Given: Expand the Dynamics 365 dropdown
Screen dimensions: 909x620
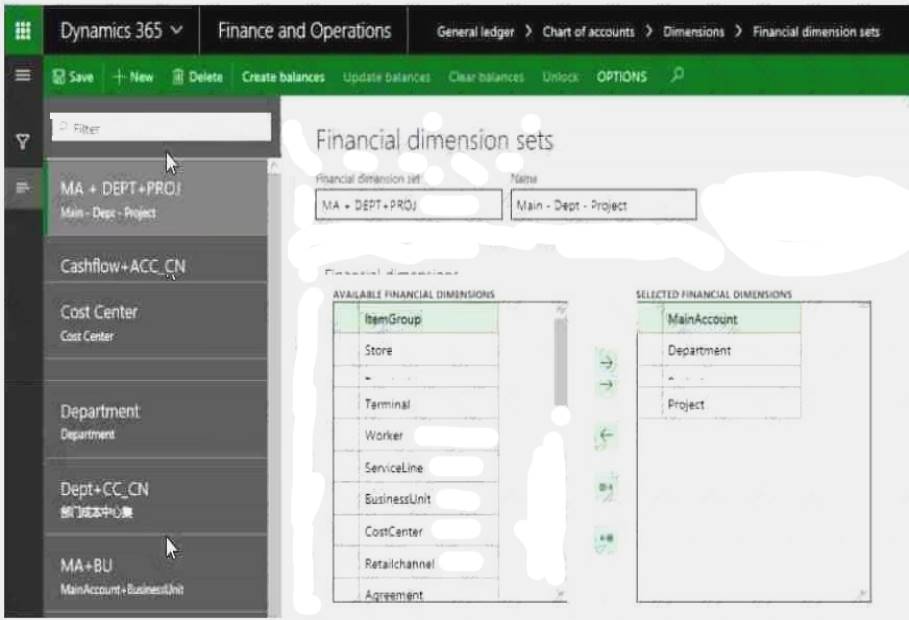Looking at the screenshot, I should (x=177, y=31).
